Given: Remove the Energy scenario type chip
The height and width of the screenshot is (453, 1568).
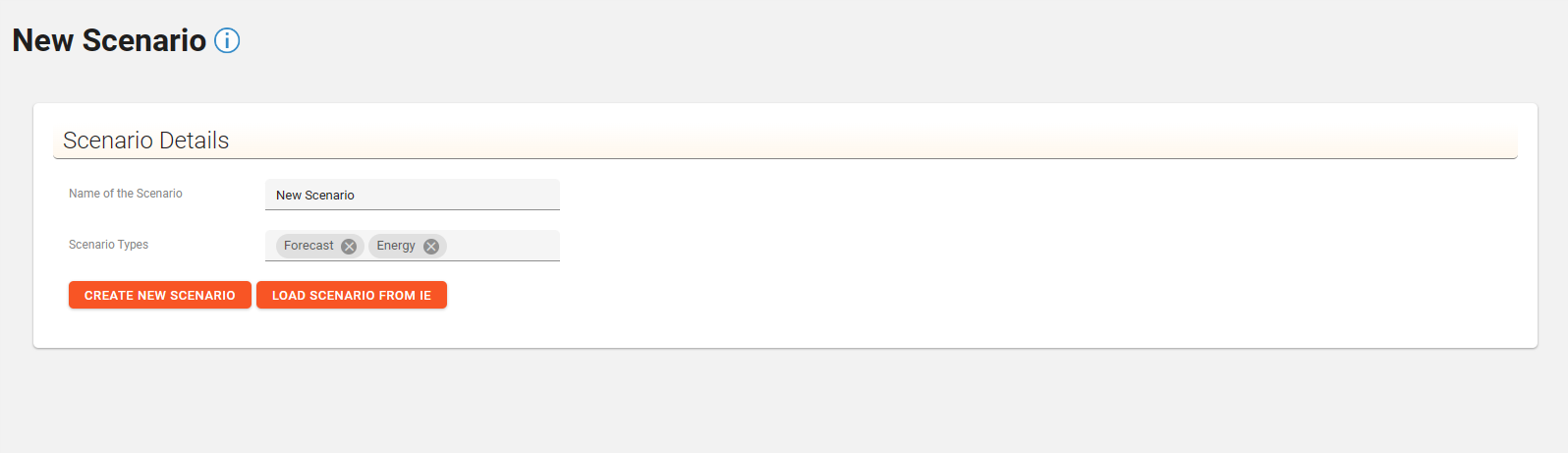Looking at the screenshot, I should 431,247.
